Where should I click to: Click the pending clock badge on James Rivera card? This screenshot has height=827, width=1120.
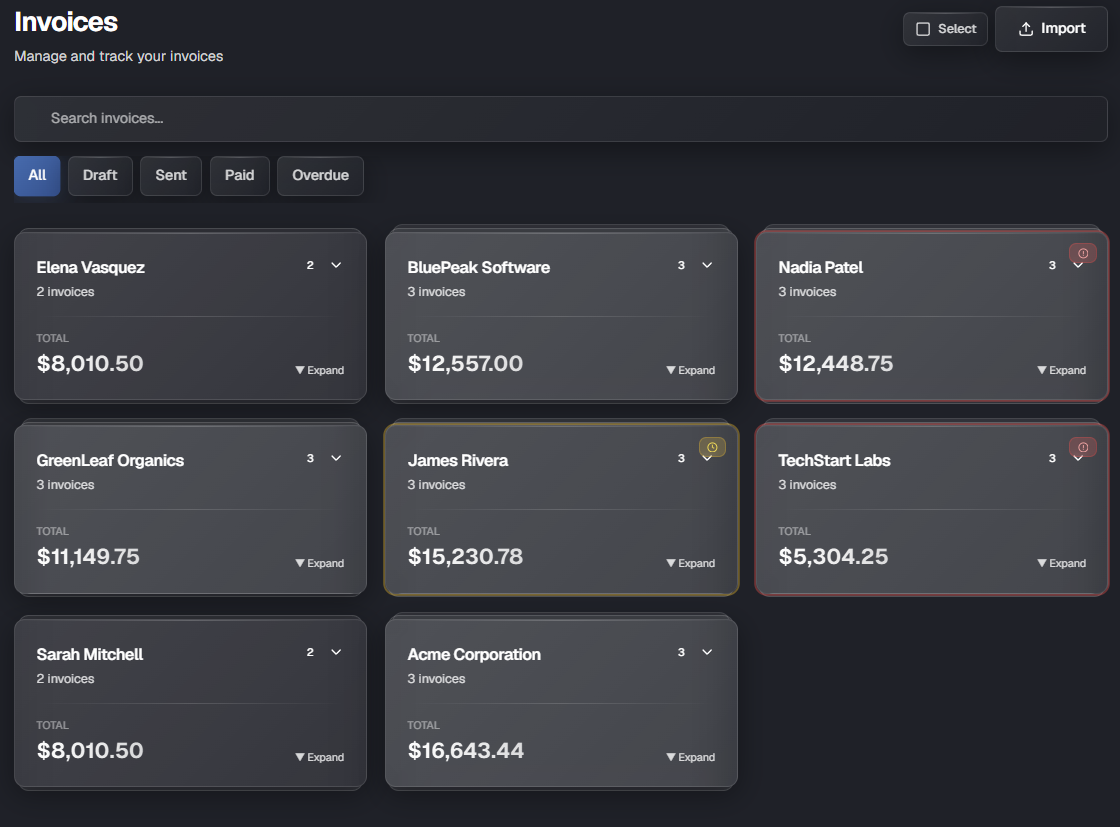pos(711,447)
